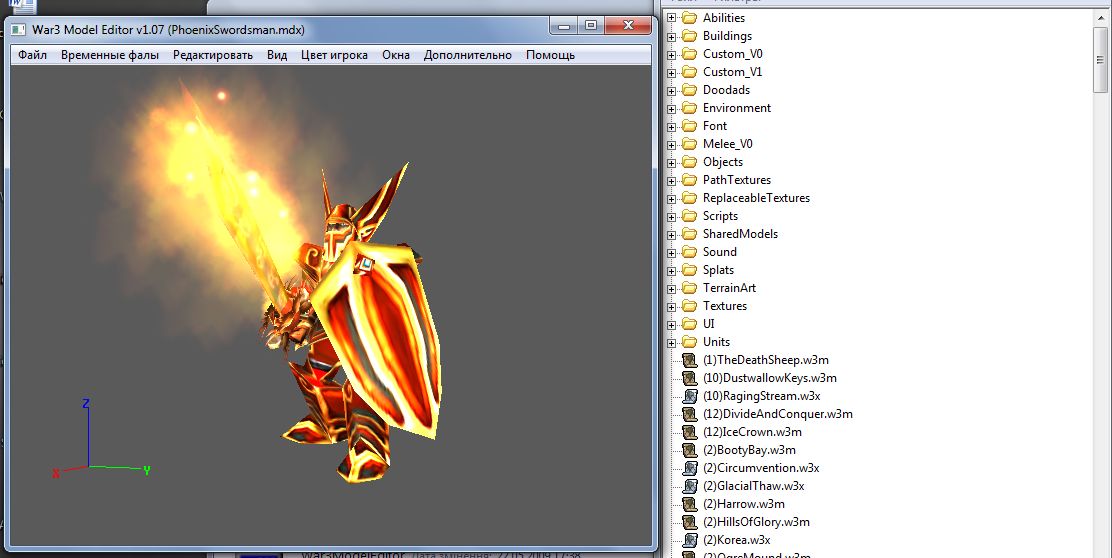This screenshot has height=558, width=1112.
Task: Click the map icon for (2)Harrow.w3m
Action: (689, 504)
